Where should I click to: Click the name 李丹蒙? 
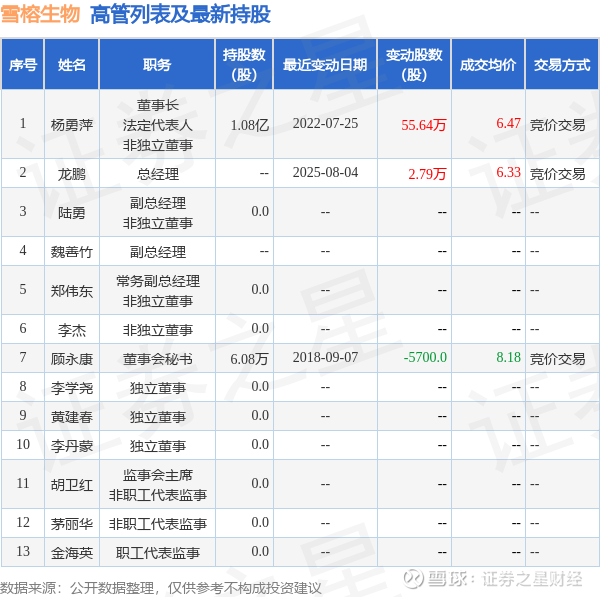pyautogui.click(x=72, y=446)
